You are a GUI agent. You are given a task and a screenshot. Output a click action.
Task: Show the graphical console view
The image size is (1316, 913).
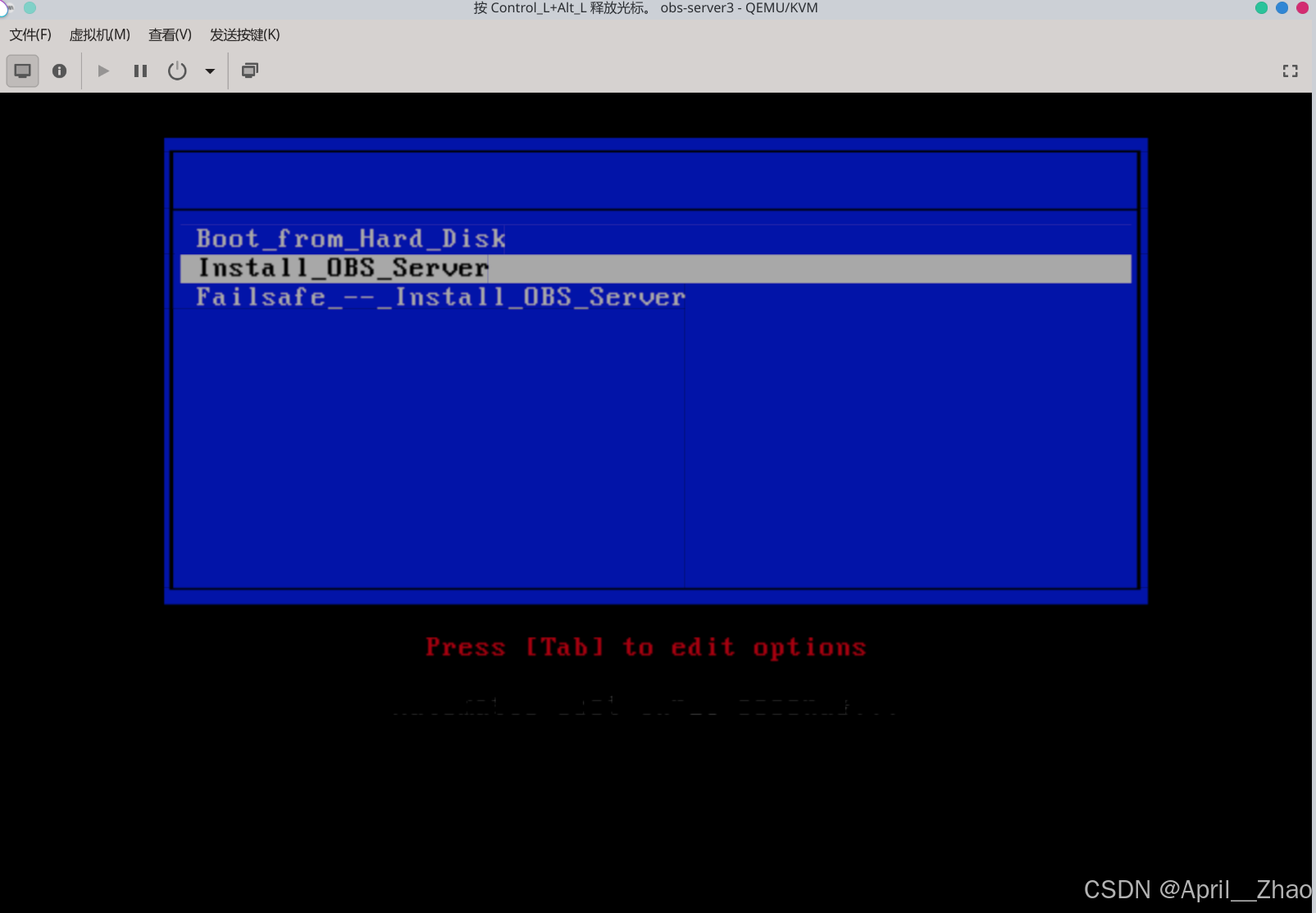tap(23, 71)
